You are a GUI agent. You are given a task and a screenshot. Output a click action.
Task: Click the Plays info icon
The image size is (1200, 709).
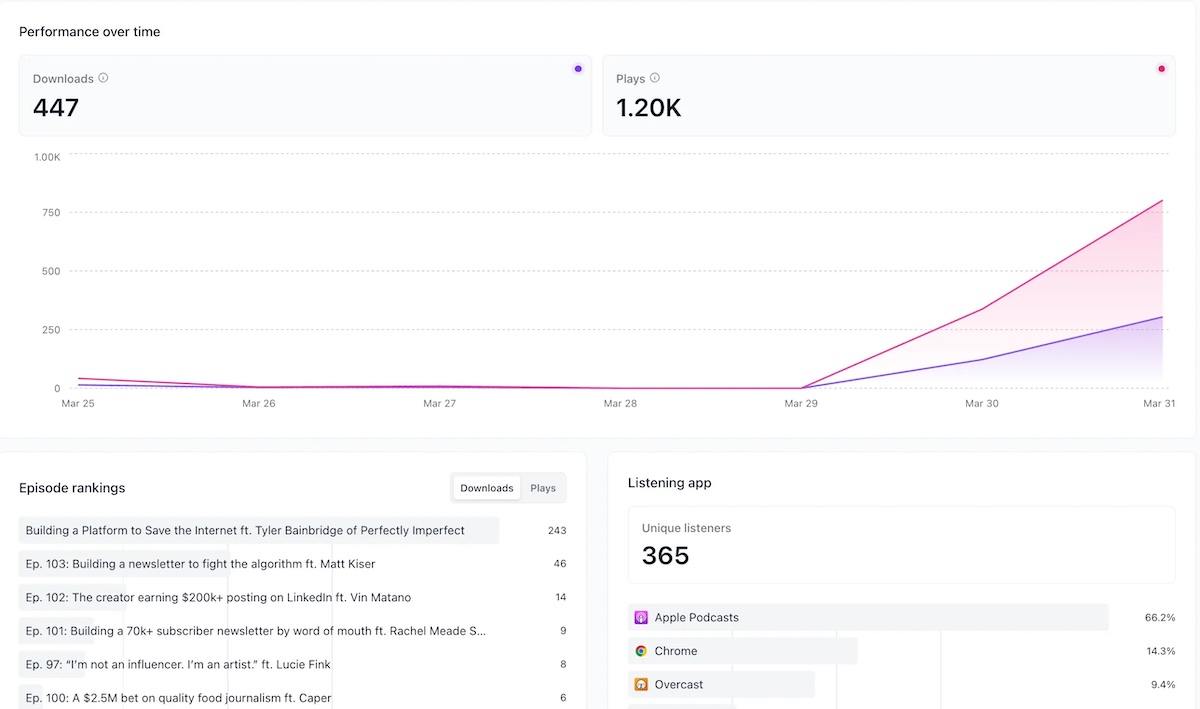pos(656,78)
